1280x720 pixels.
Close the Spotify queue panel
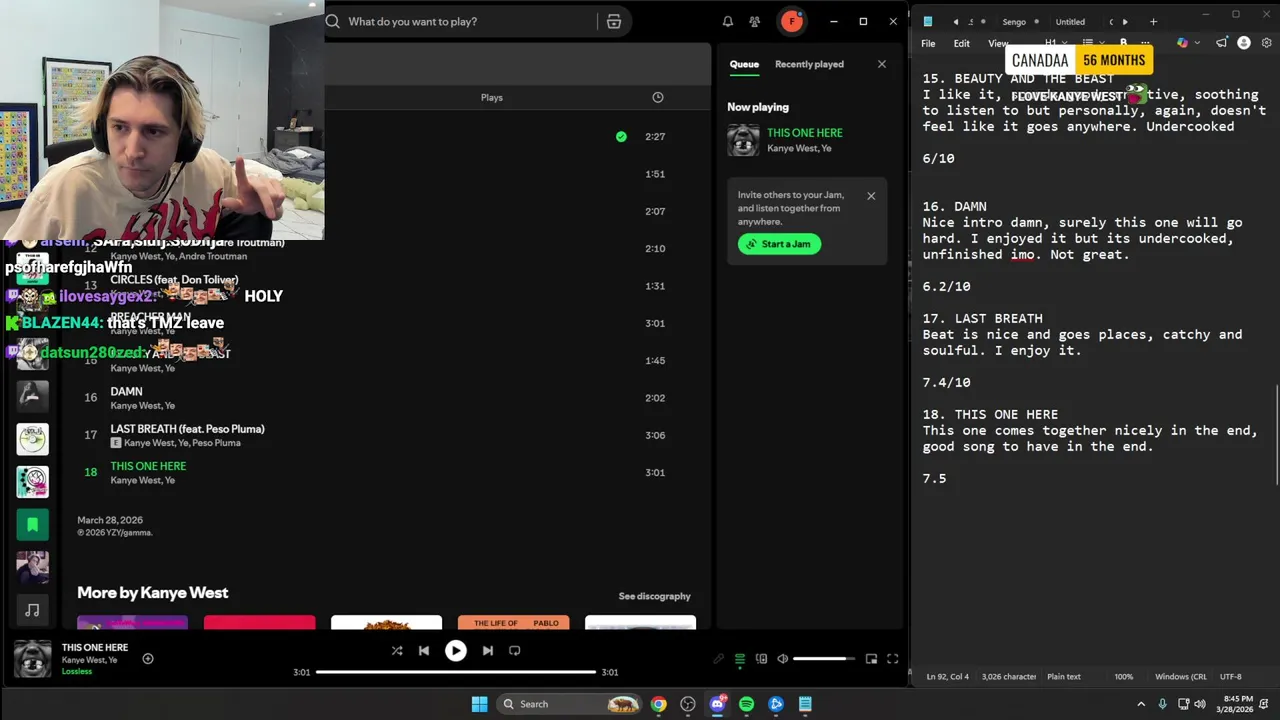(881, 64)
